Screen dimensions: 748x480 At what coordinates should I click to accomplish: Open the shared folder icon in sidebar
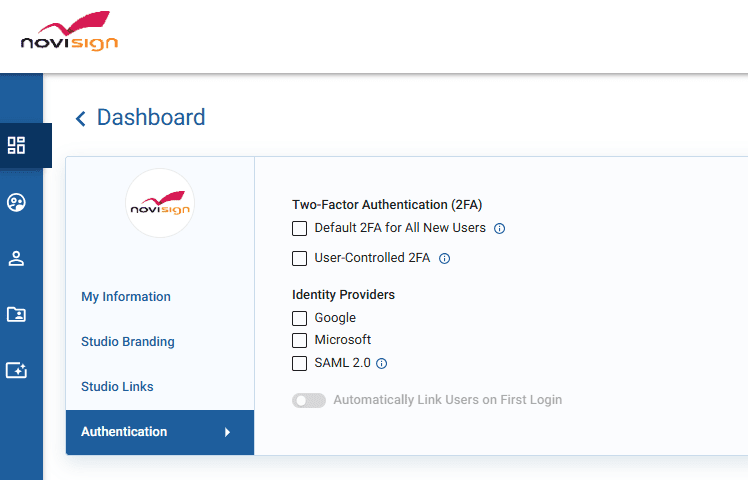(x=16, y=314)
